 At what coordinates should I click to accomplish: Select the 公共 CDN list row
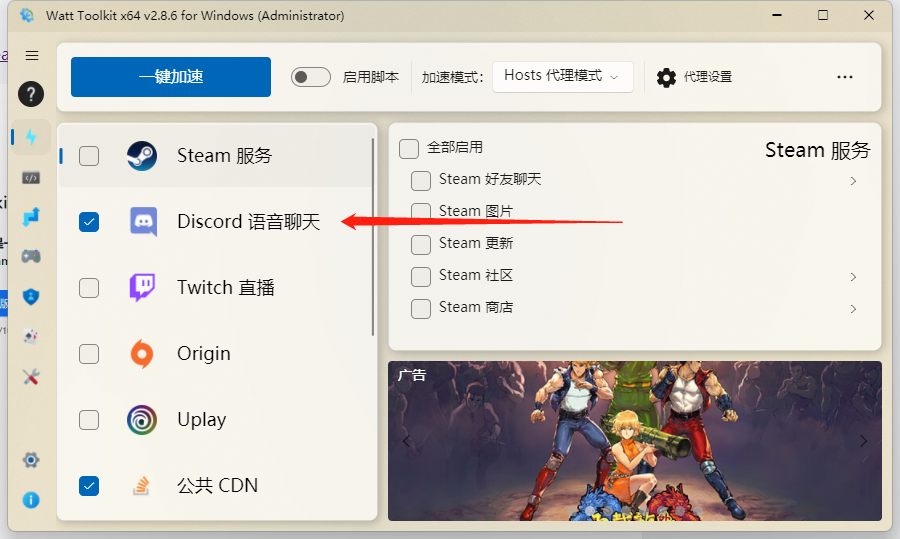coord(216,486)
